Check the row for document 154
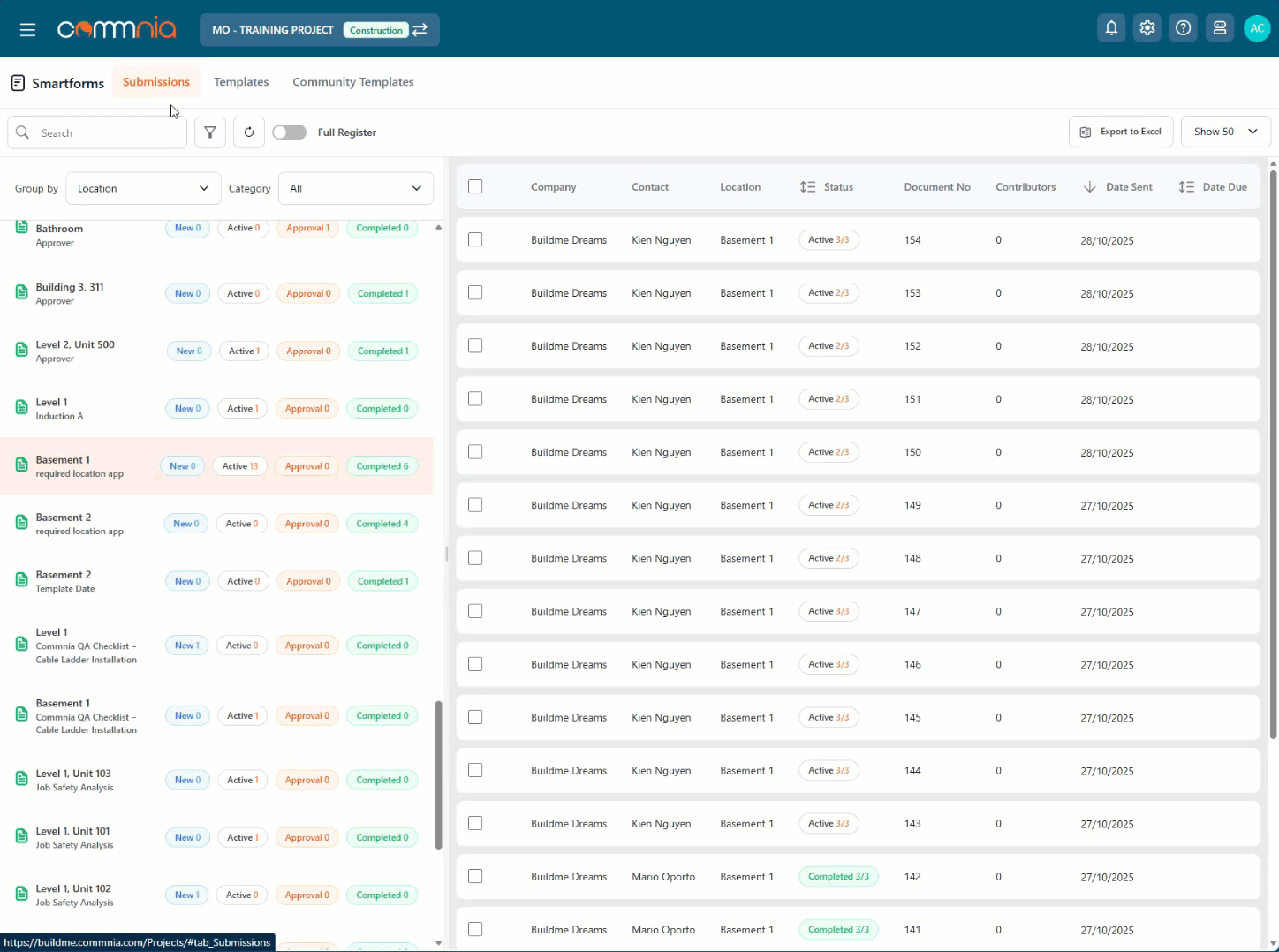1279x952 pixels. [475, 240]
